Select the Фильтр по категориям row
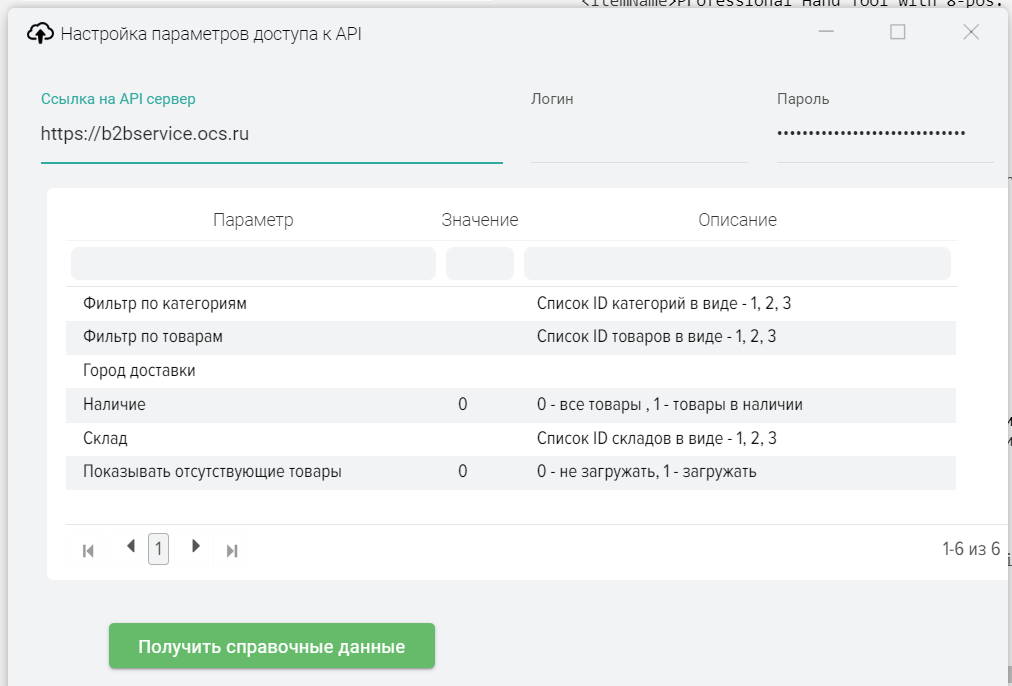The image size is (1012, 686). [165, 303]
